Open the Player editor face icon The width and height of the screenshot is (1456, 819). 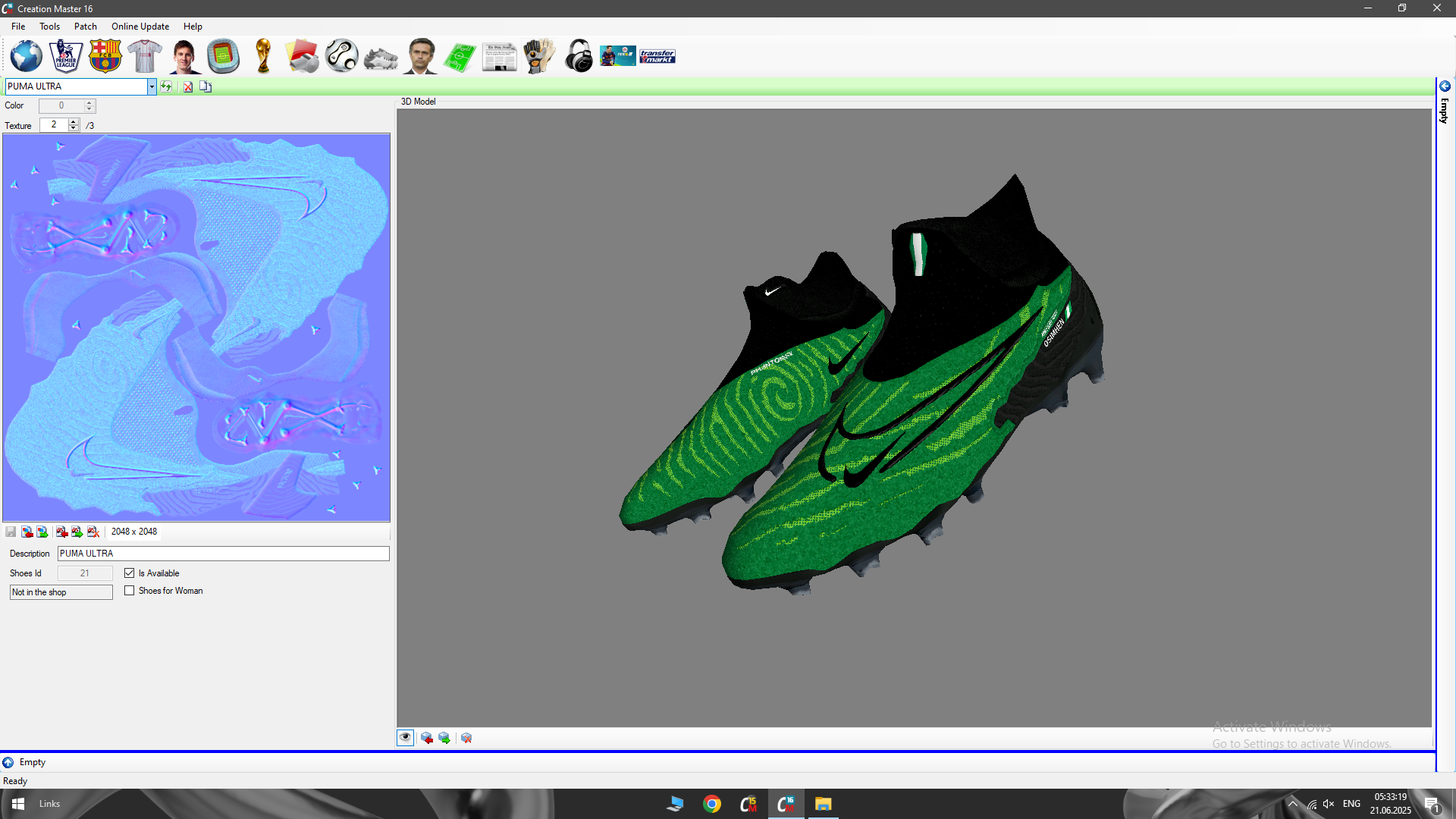pyautogui.click(x=184, y=56)
